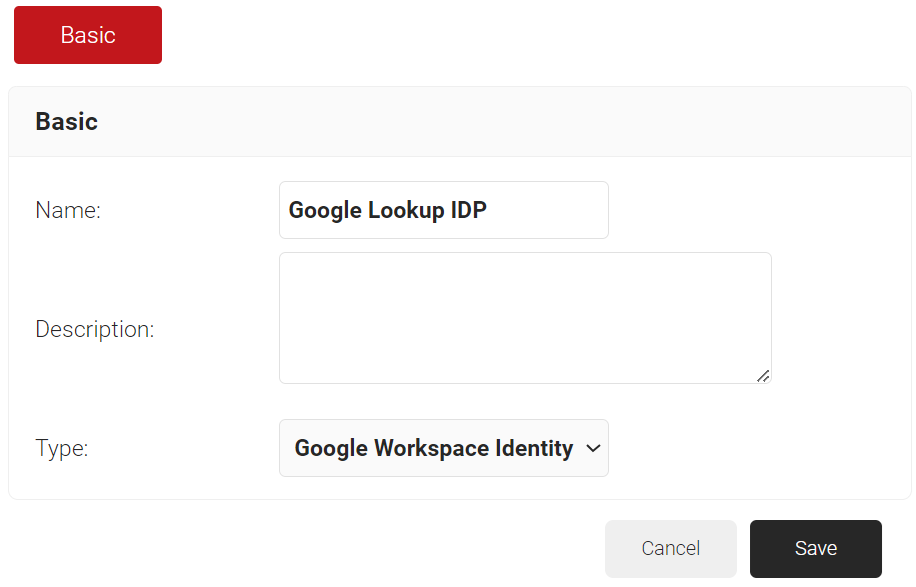Select 'Google Workspace Identity' combo box text

pos(433,448)
